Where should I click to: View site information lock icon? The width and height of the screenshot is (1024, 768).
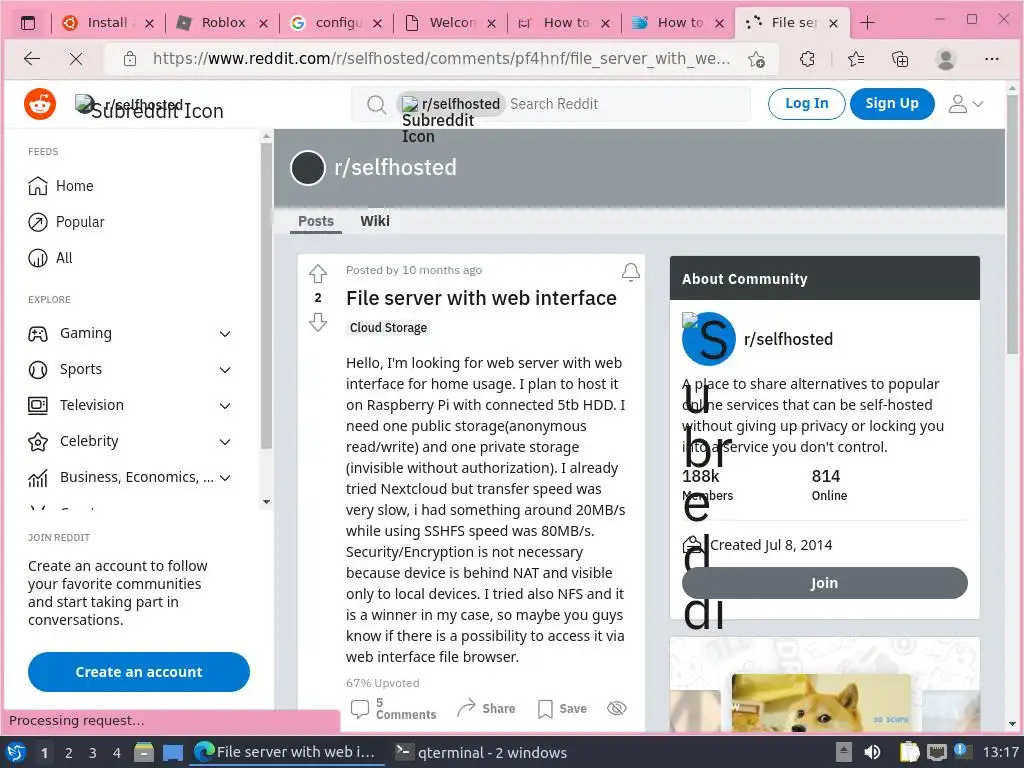(x=130, y=59)
